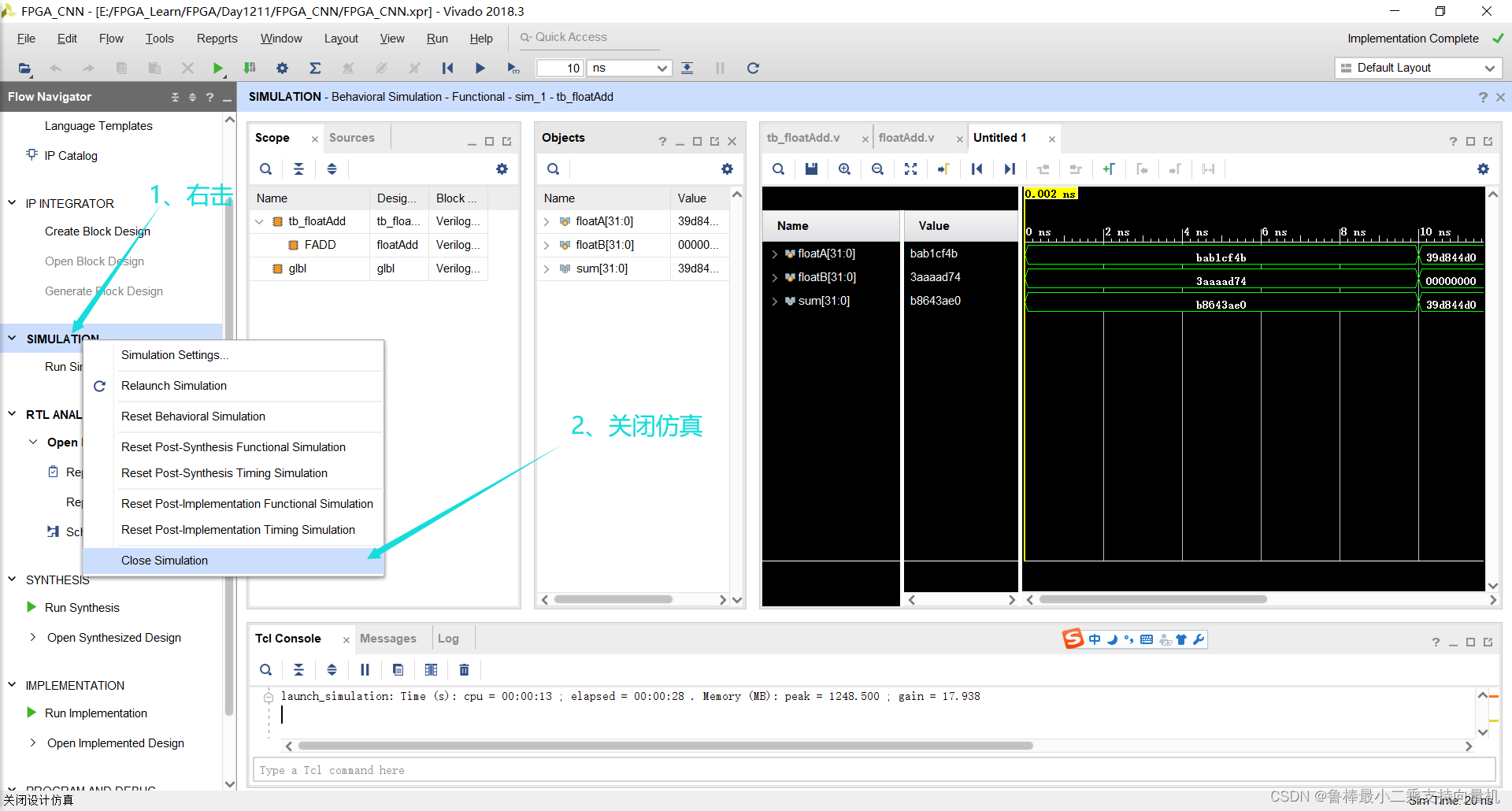1512x811 pixels.
Task: Open the time unit ns dropdown
Action: [629, 69]
